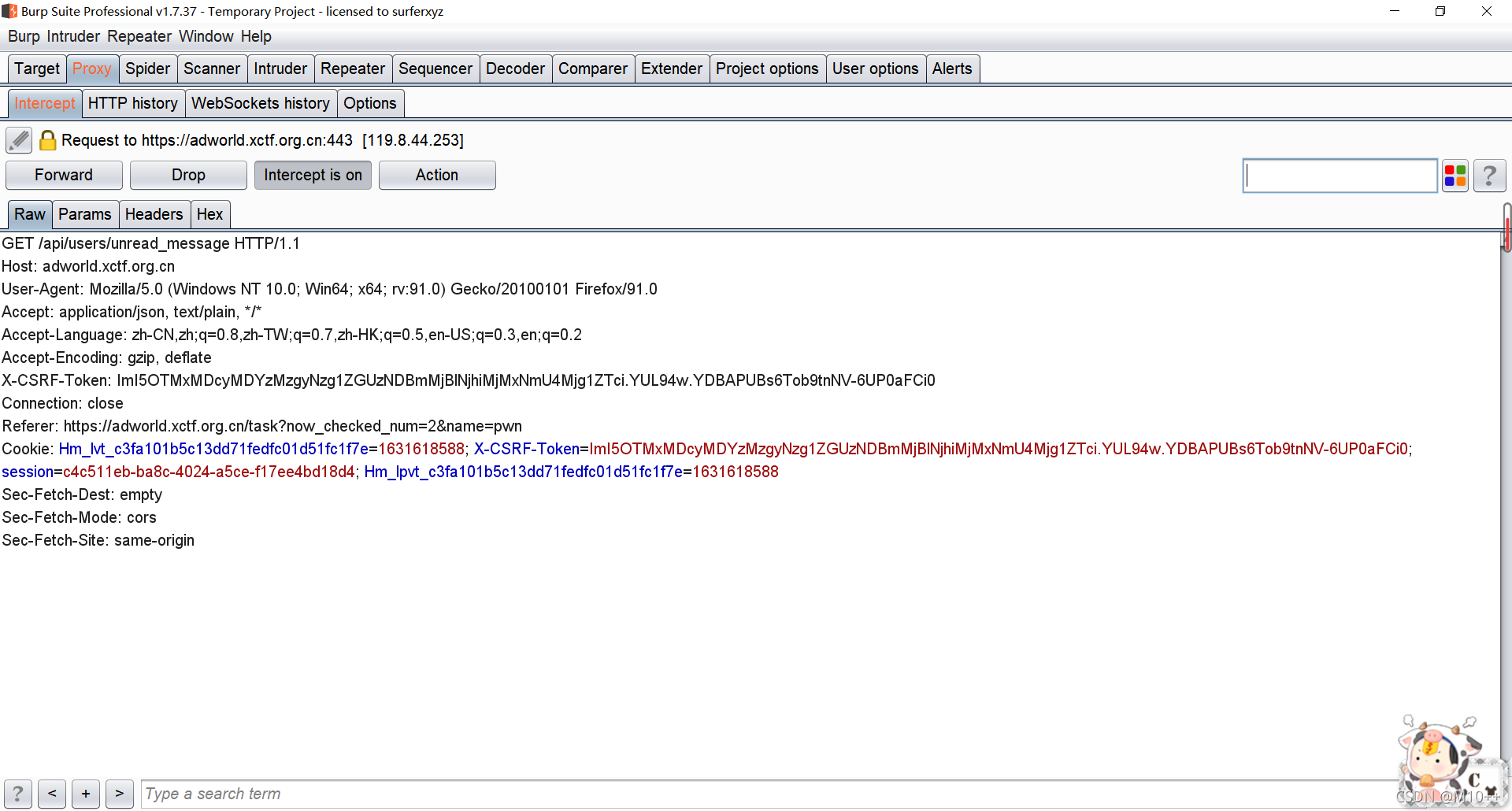This screenshot has width=1512, height=811.
Task: Switch to the Hex view tab
Action: coord(210,214)
